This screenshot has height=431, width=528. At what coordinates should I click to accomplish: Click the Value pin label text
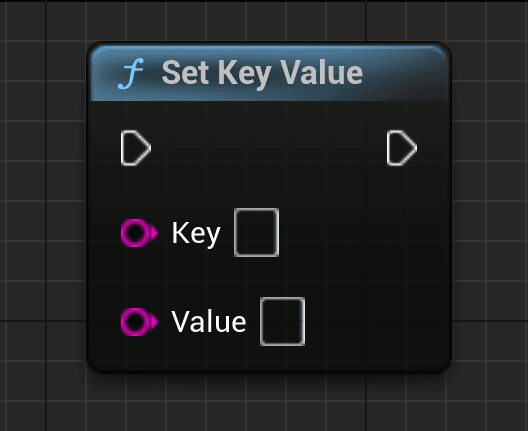click(x=209, y=322)
